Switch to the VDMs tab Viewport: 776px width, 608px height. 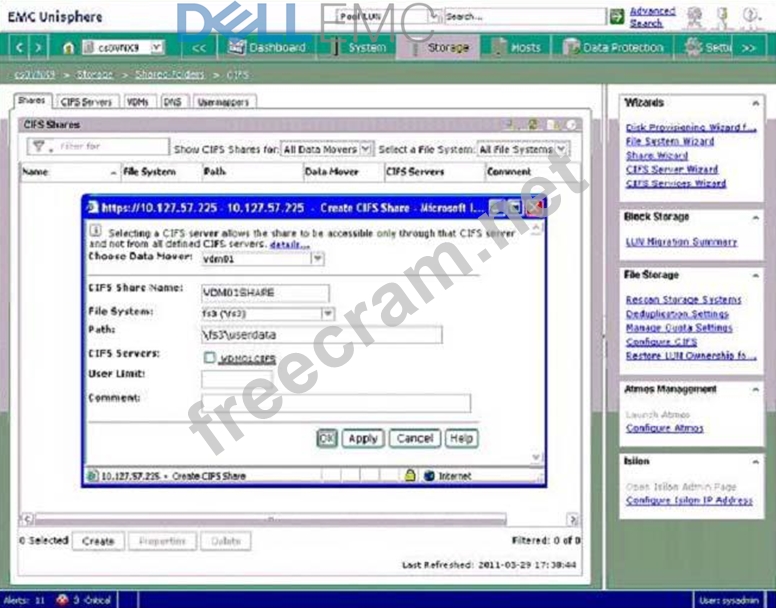pyautogui.click(x=138, y=102)
